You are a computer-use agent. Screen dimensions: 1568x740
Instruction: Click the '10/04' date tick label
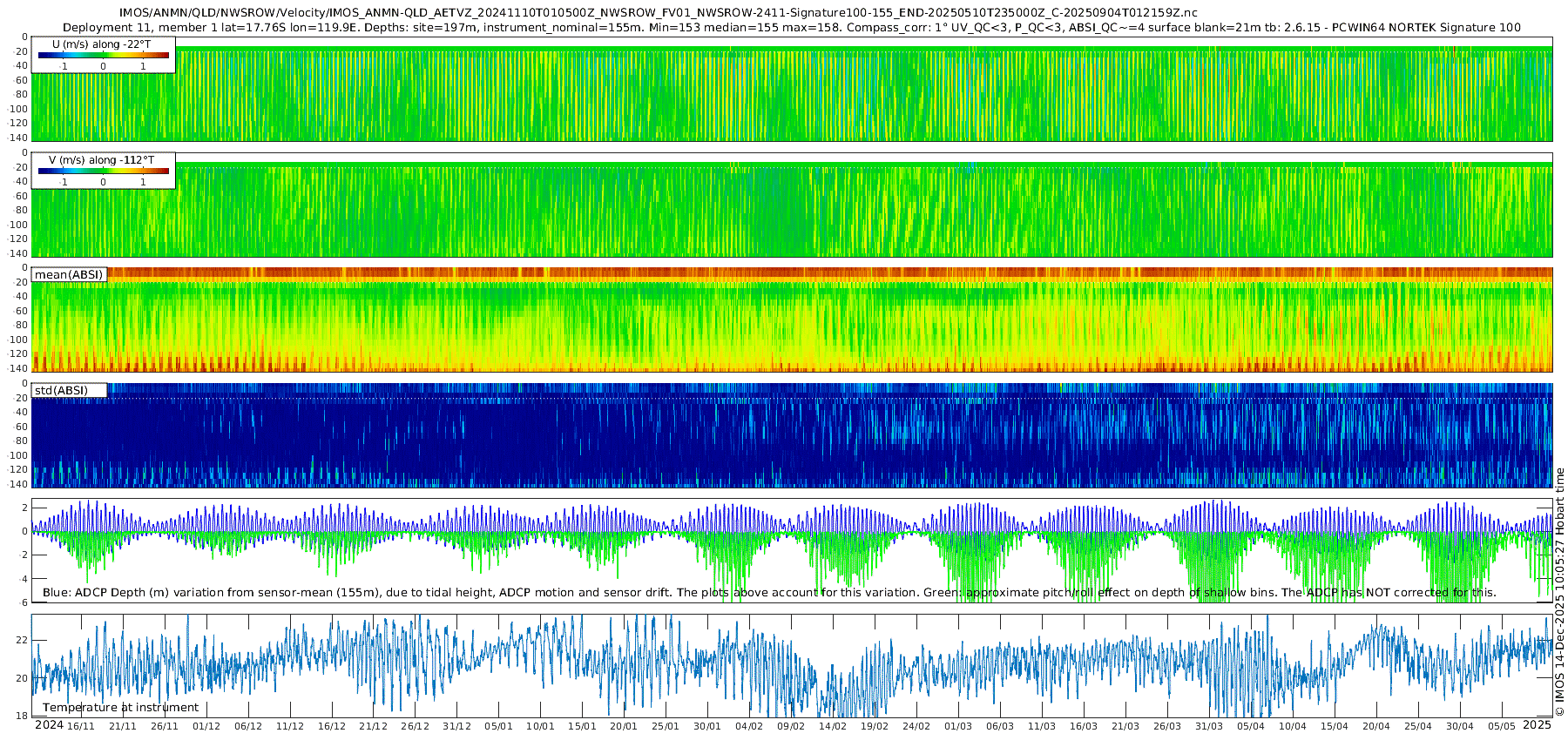click(x=1293, y=726)
